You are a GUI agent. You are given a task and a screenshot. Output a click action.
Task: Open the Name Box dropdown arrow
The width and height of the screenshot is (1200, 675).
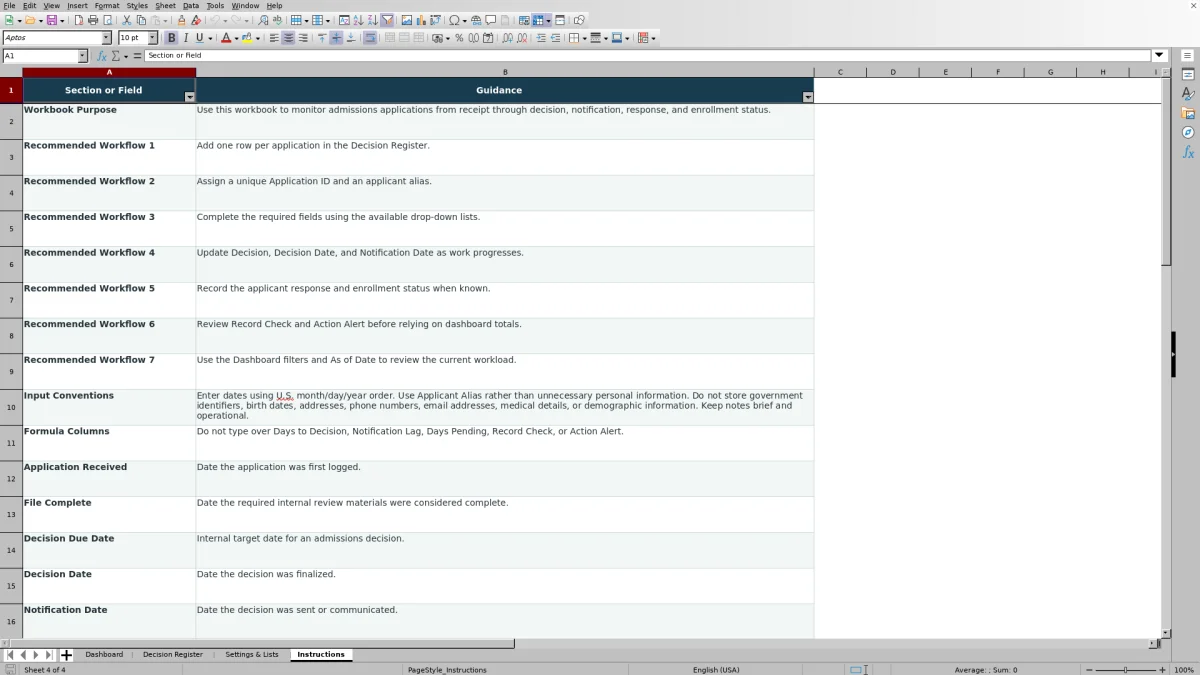click(x=82, y=56)
